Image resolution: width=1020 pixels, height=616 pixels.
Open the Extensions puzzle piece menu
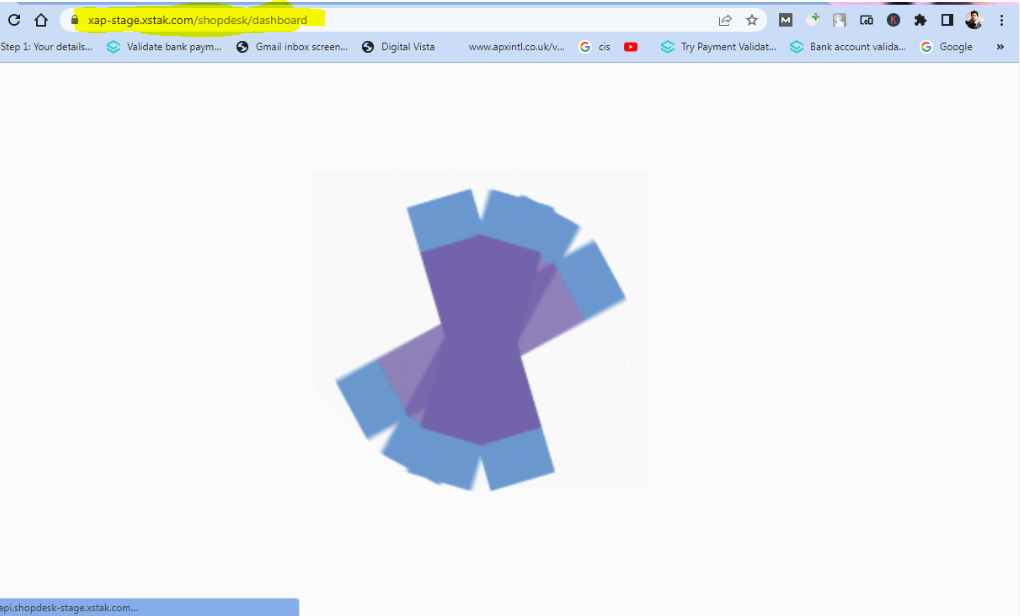tap(920, 20)
